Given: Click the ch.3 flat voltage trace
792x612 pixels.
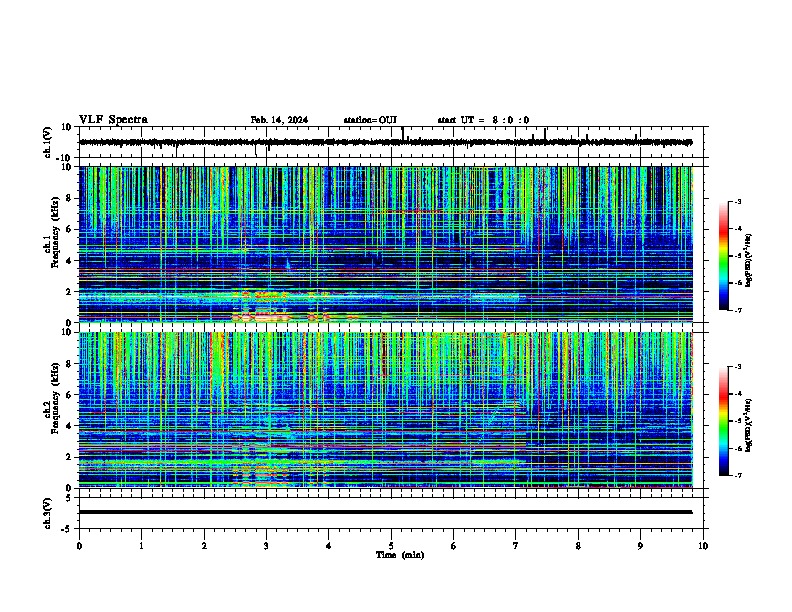Looking at the screenshot, I should (x=385, y=512).
